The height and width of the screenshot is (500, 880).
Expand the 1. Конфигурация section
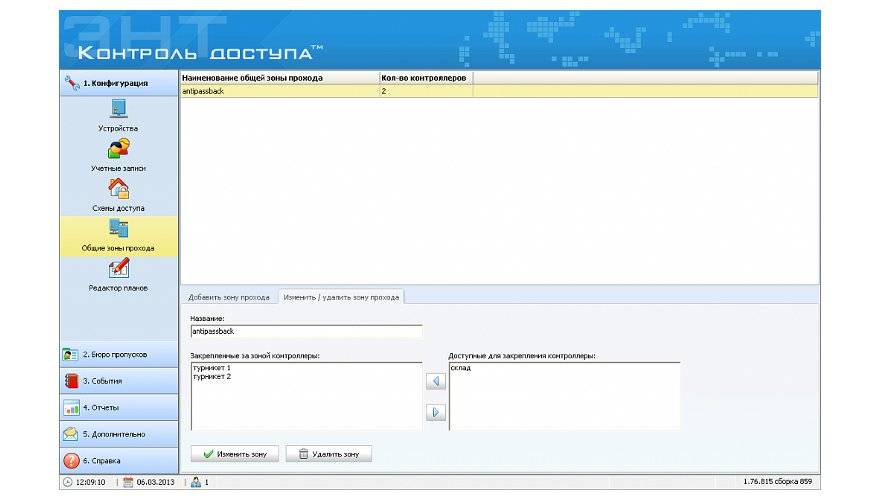pyautogui.click(x=119, y=83)
